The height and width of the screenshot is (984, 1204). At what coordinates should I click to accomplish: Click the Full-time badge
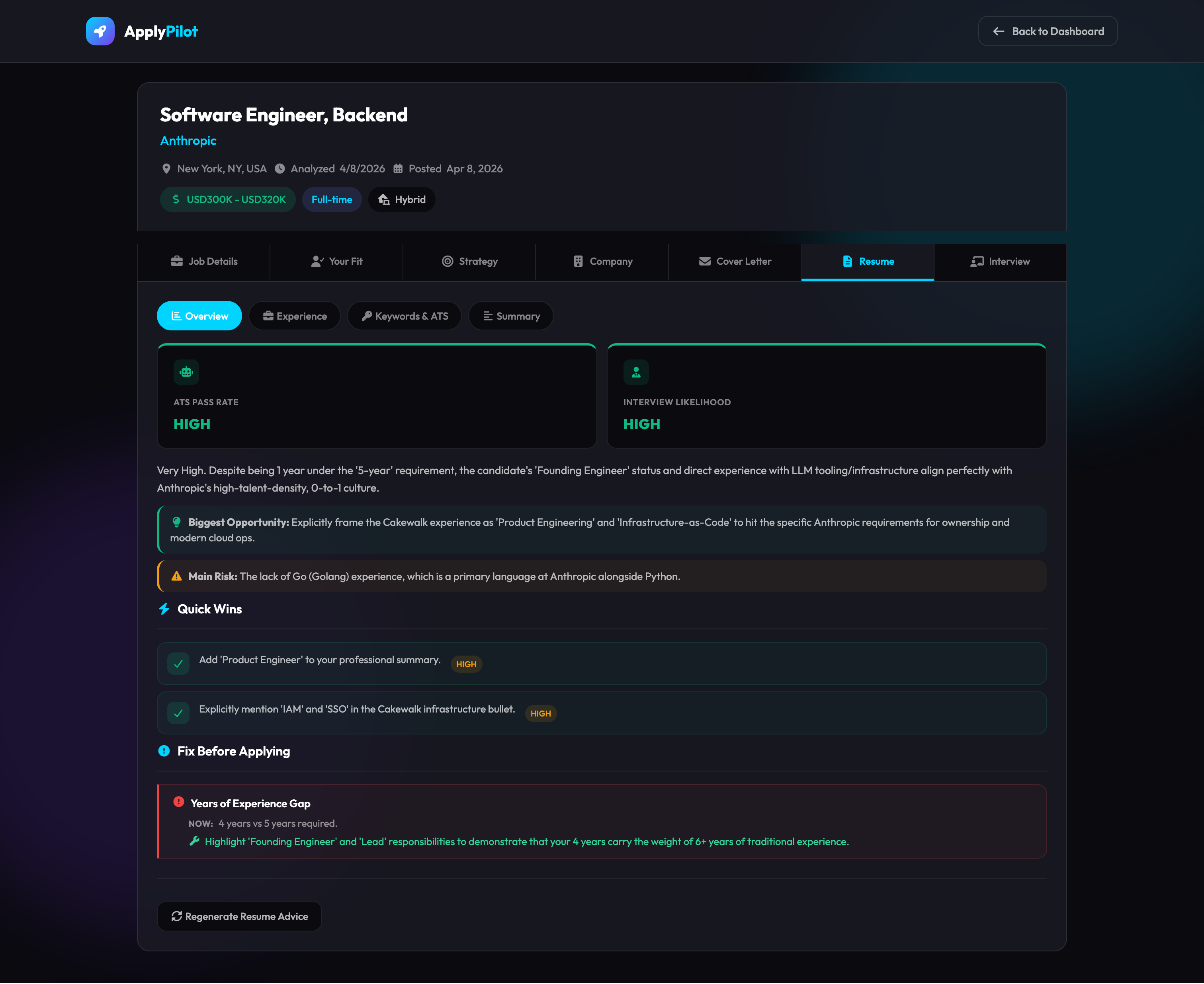(x=332, y=199)
